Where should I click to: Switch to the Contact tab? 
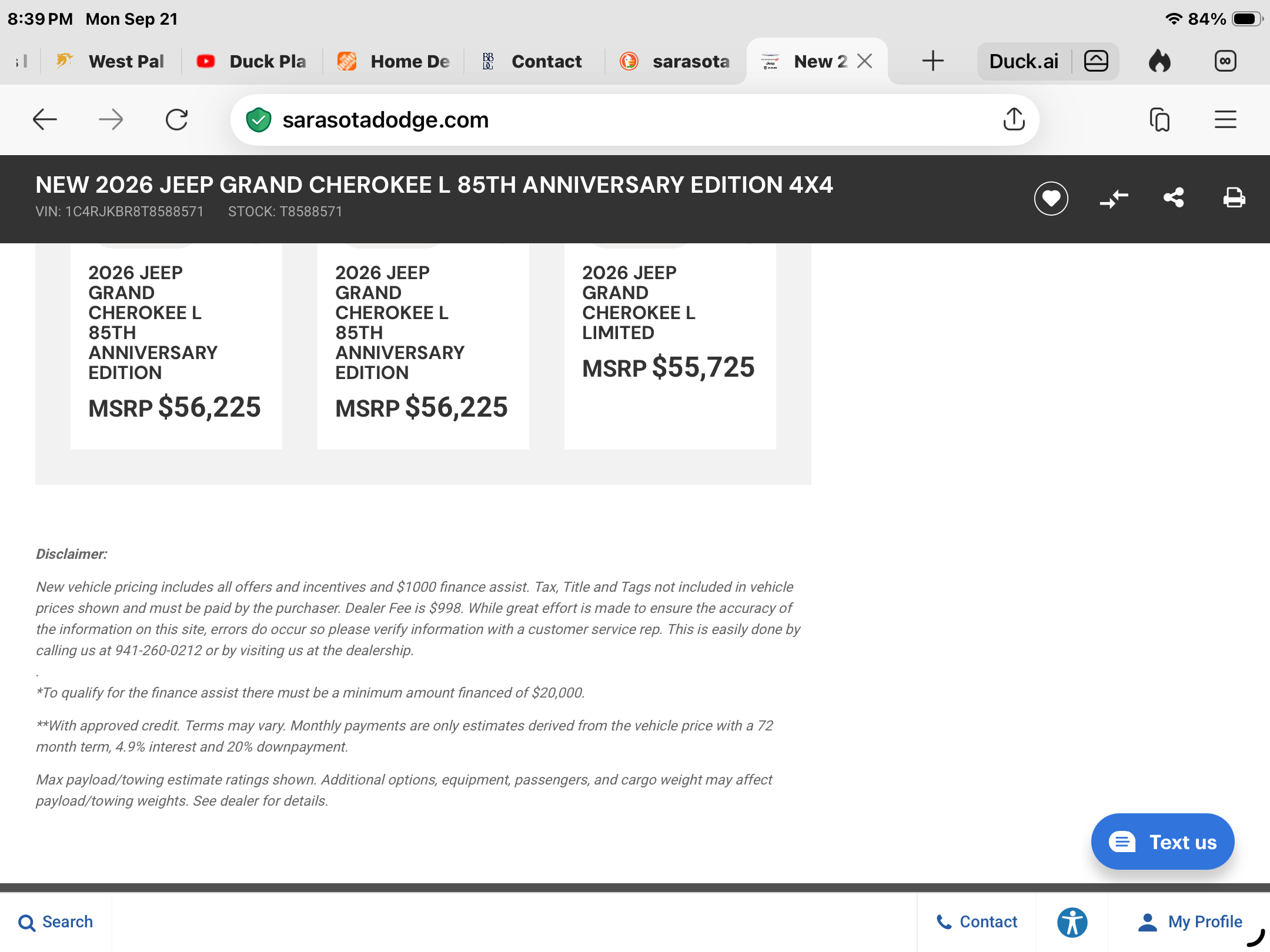tap(534, 61)
